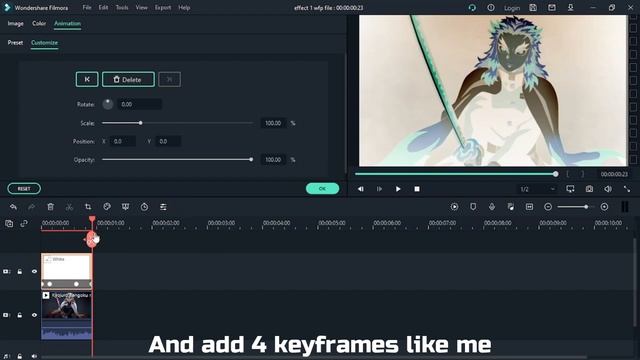Viewport: 640px width, 360px height.
Task: Open the View menu
Action: point(141,7)
